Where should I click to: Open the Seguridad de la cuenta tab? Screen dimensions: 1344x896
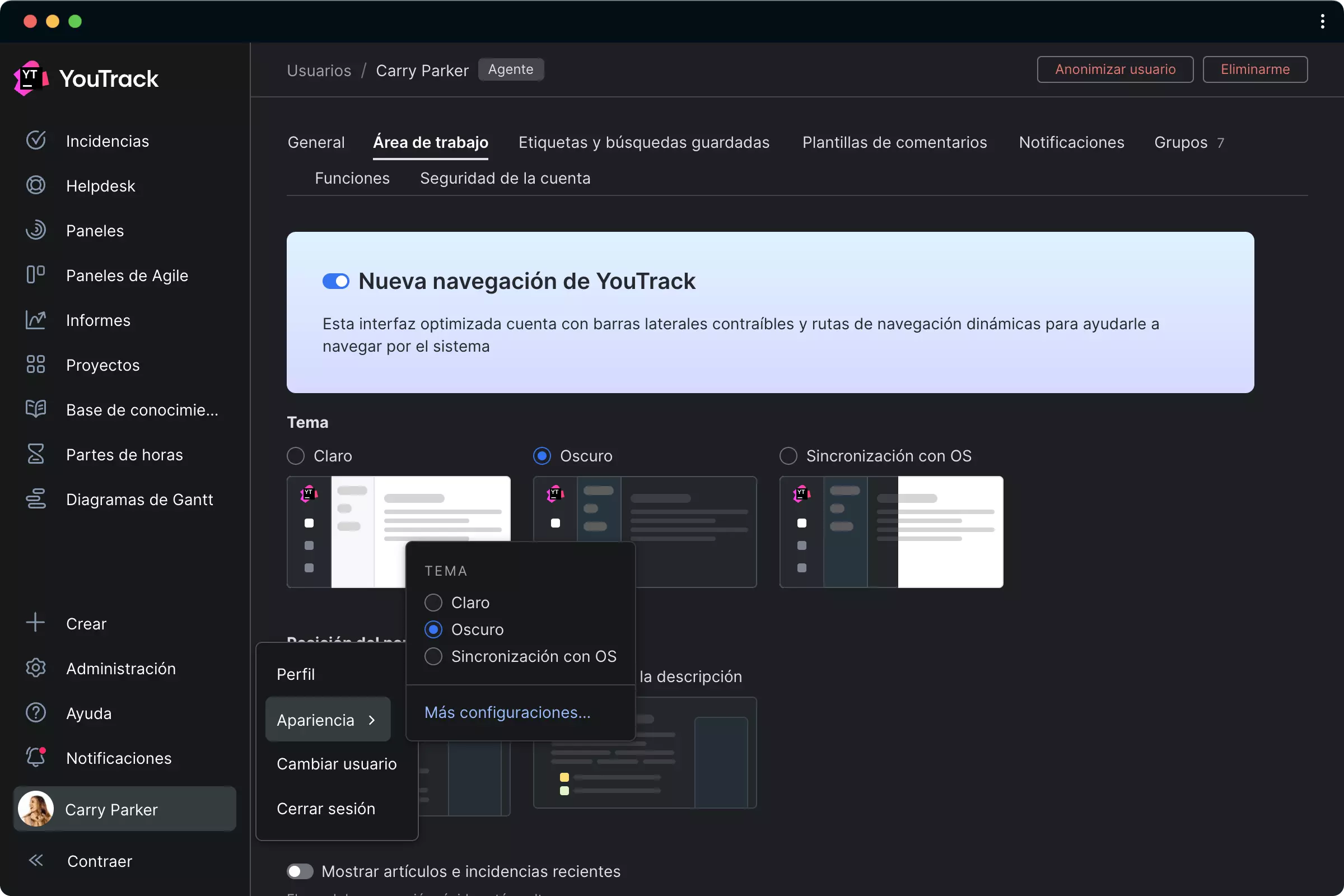point(505,178)
